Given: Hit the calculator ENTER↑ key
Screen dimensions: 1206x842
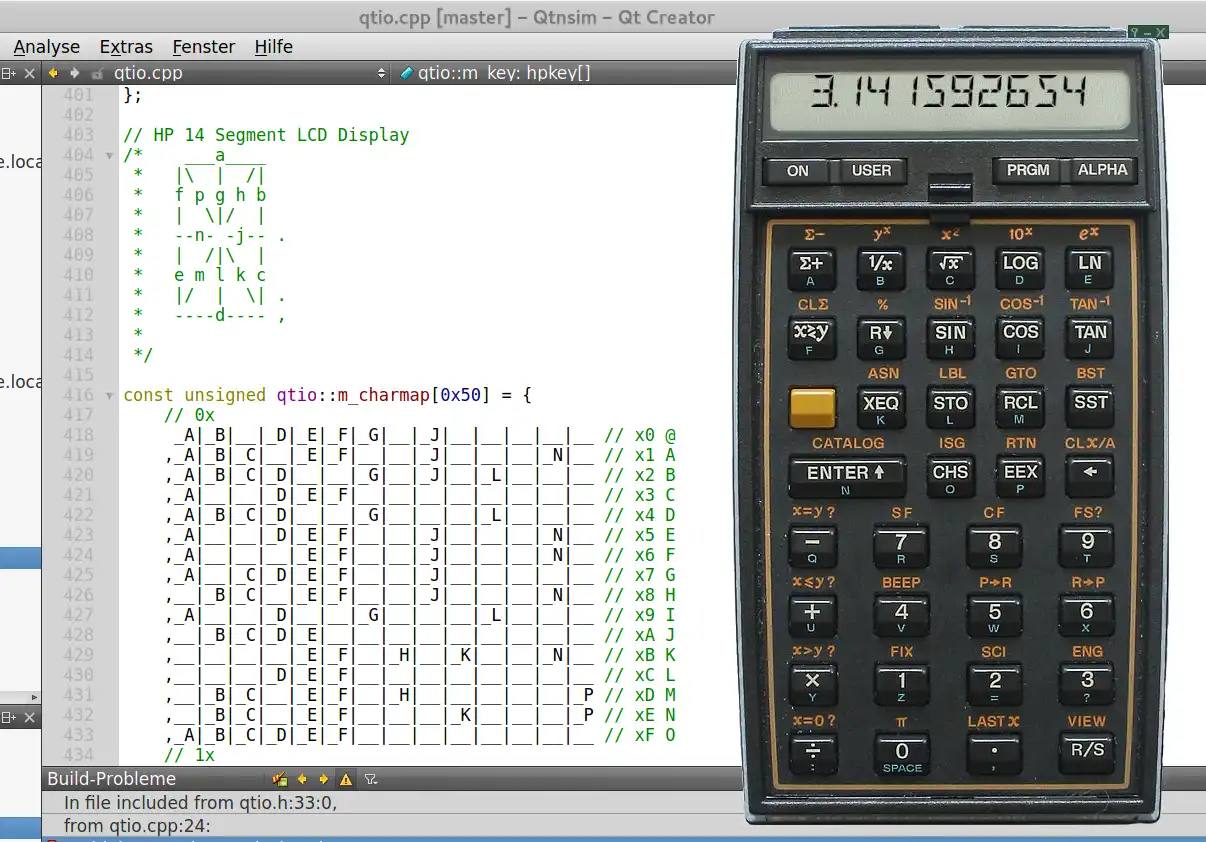Looking at the screenshot, I should 846,478.
